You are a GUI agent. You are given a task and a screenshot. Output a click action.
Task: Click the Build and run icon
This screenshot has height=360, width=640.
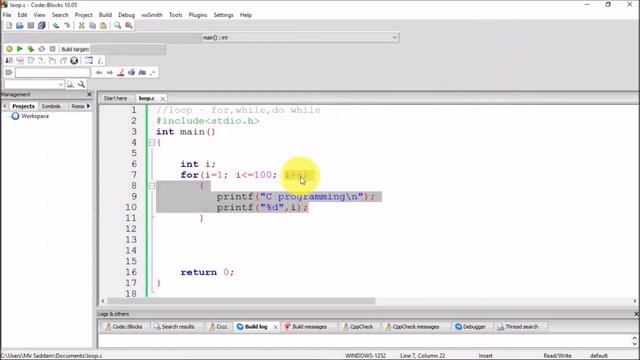pyautogui.click(x=31, y=49)
